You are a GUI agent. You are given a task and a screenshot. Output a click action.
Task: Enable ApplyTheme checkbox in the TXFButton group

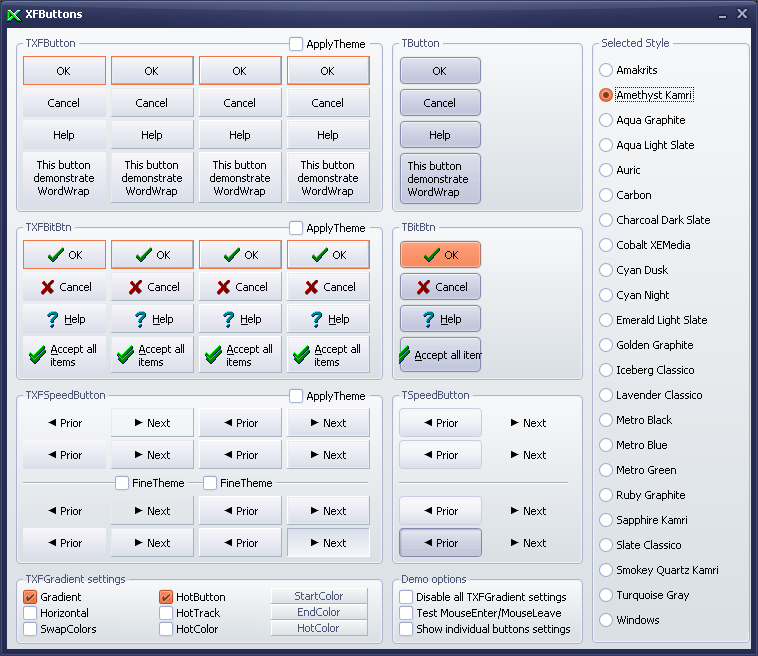pos(296,44)
